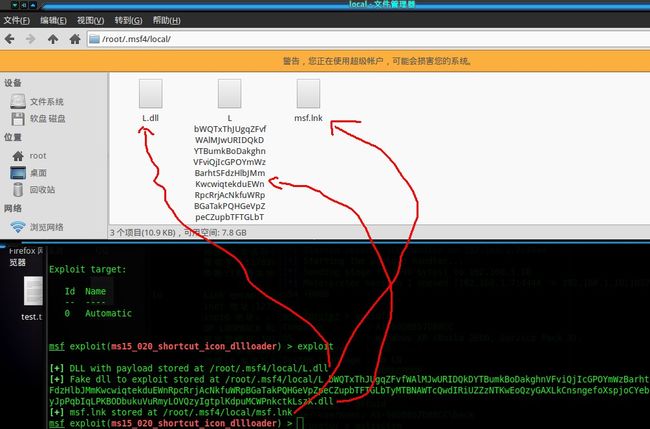This screenshot has height=429, width=650.
Task: Click 'Automatic' target name in terminal
Action: coord(108,313)
